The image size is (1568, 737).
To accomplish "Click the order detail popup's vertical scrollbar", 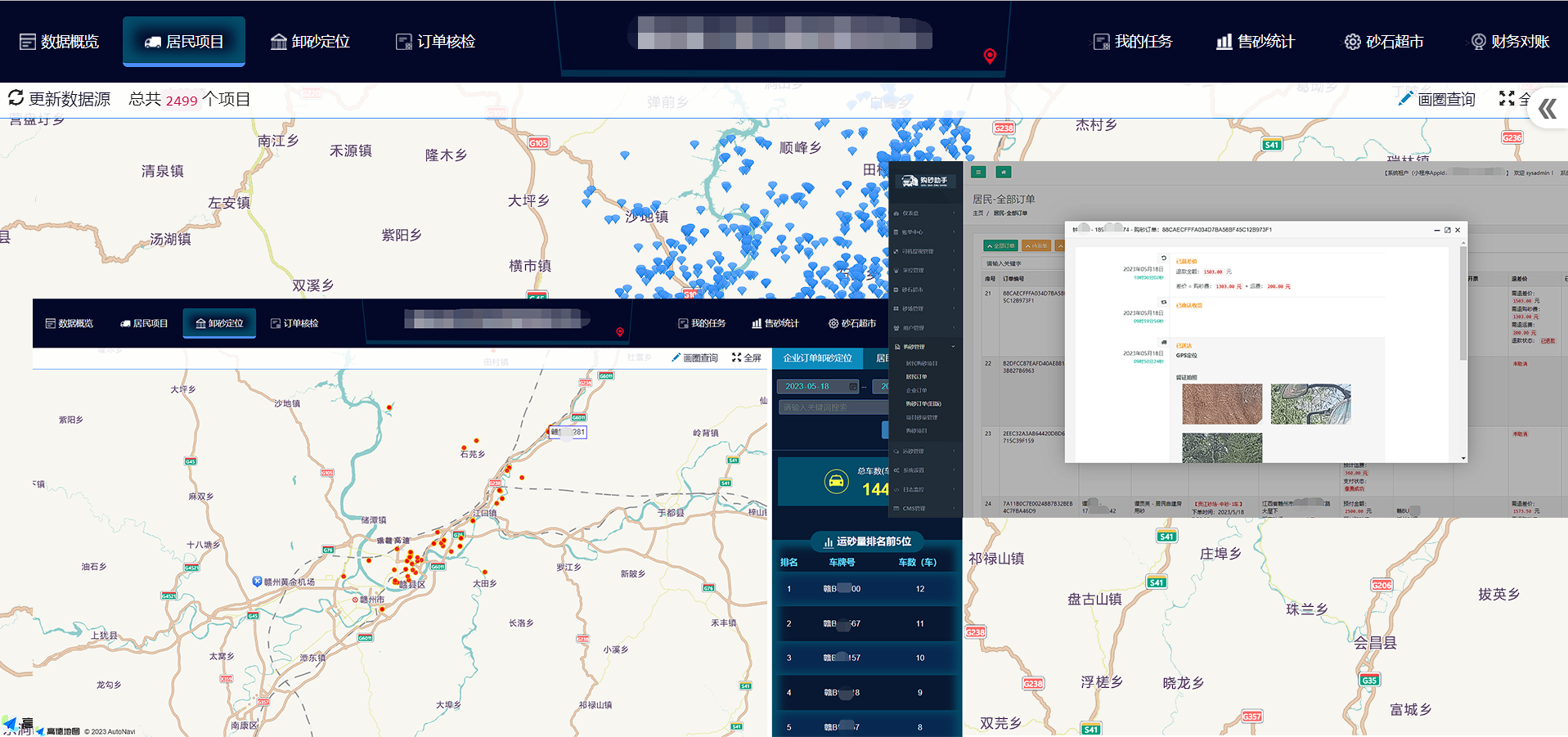I will click(1462, 303).
